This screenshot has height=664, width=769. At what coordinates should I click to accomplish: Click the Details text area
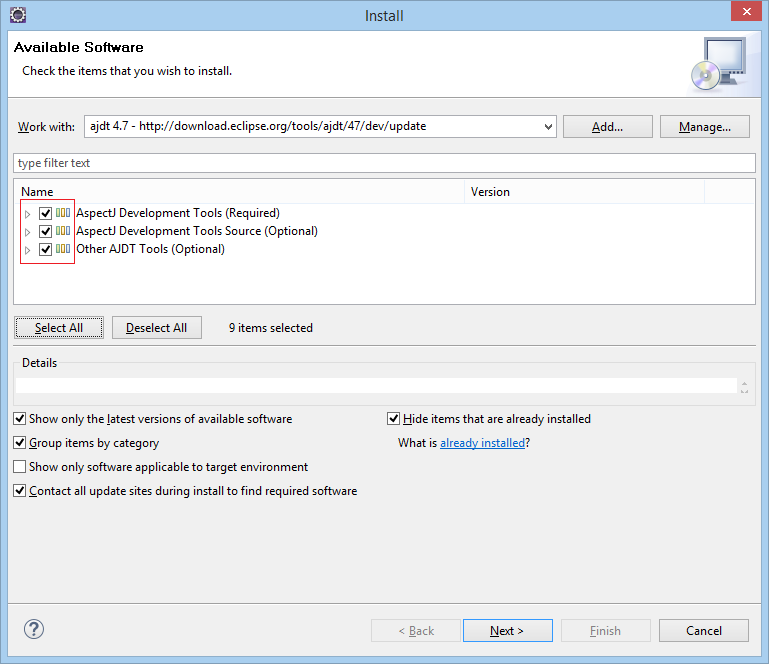(376, 385)
